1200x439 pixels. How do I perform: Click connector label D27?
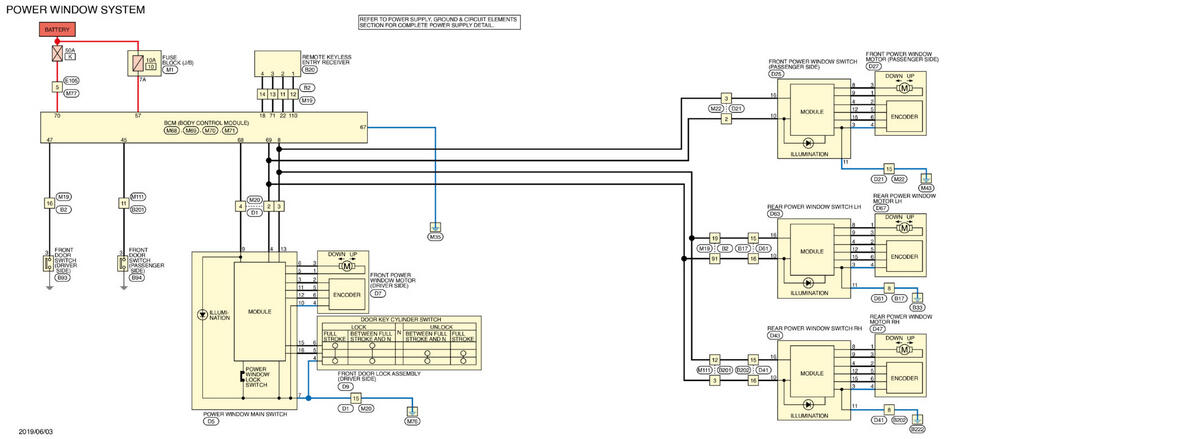pos(873,66)
